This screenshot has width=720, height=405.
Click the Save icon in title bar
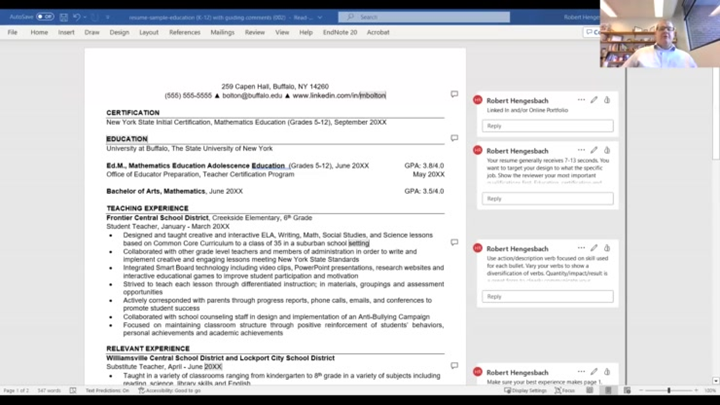64,17
